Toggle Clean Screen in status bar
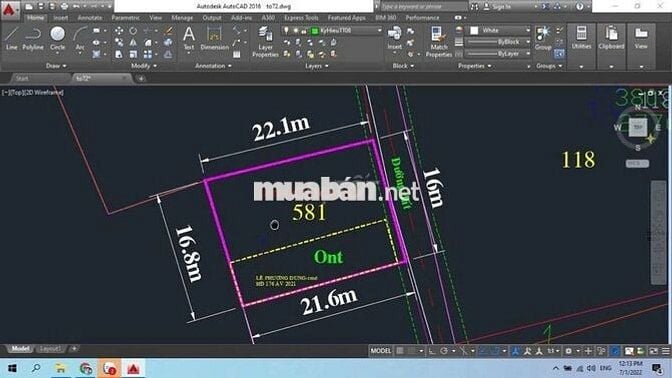Image resolution: width=672 pixels, height=378 pixels. click(x=653, y=351)
